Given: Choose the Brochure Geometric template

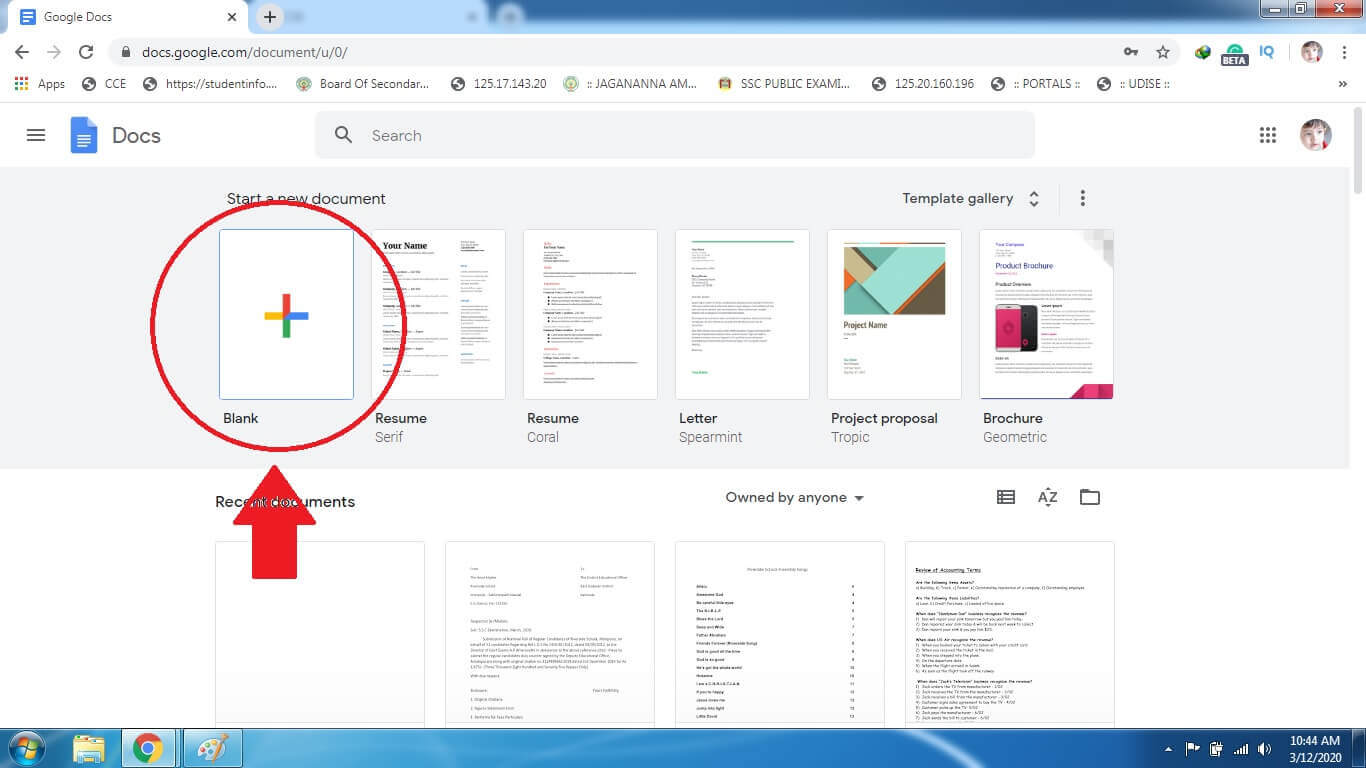Looking at the screenshot, I should tap(1046, 315).
